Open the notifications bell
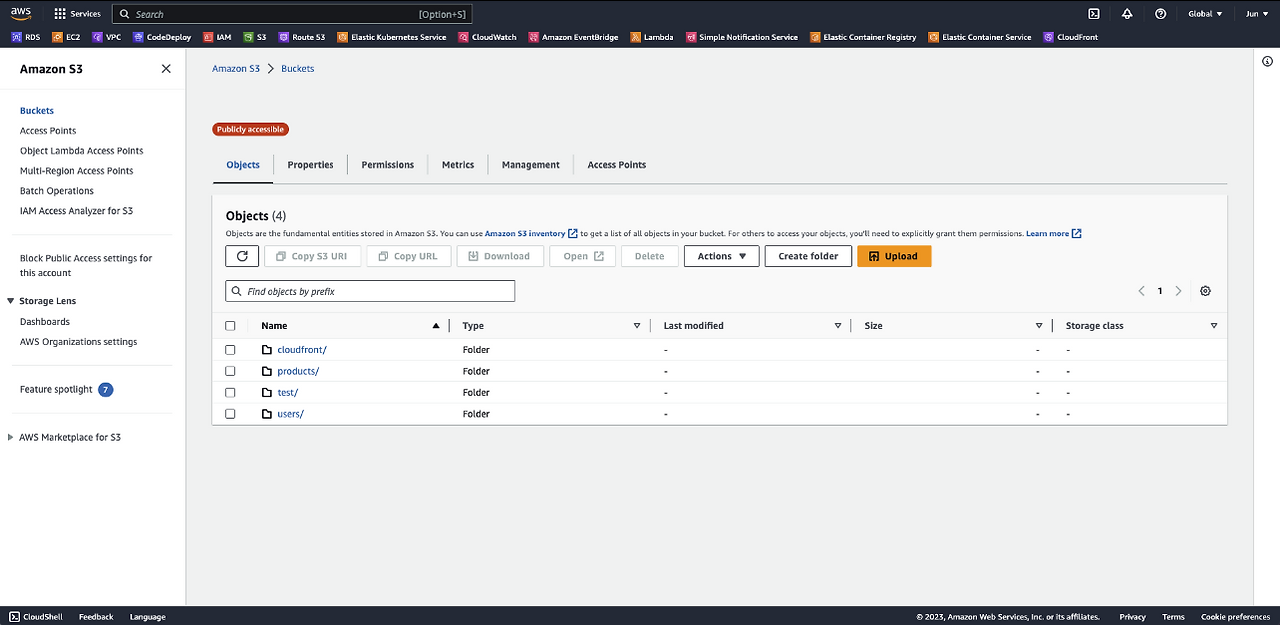The image size is (1280, 625). click(x=1127, y=14)
